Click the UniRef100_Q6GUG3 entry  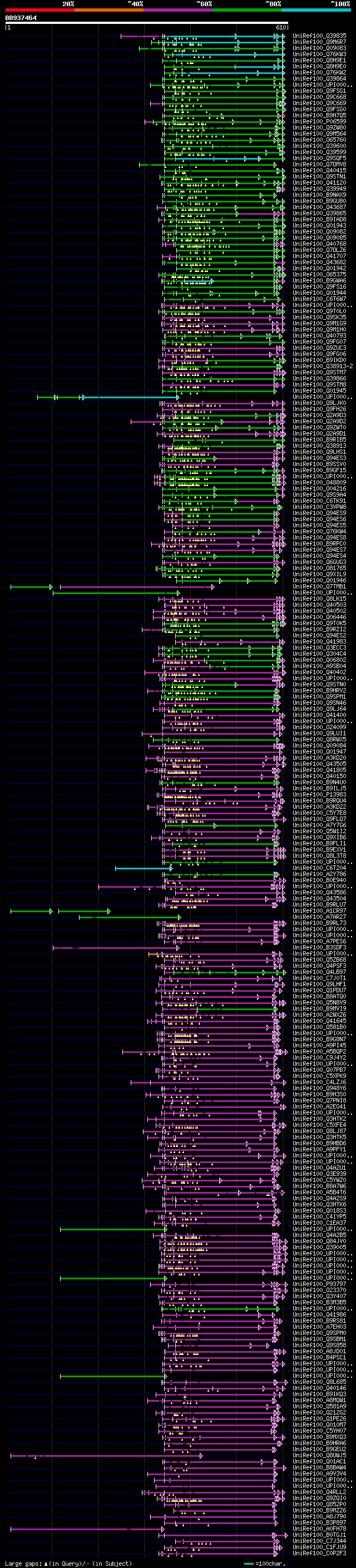(319, 562)
